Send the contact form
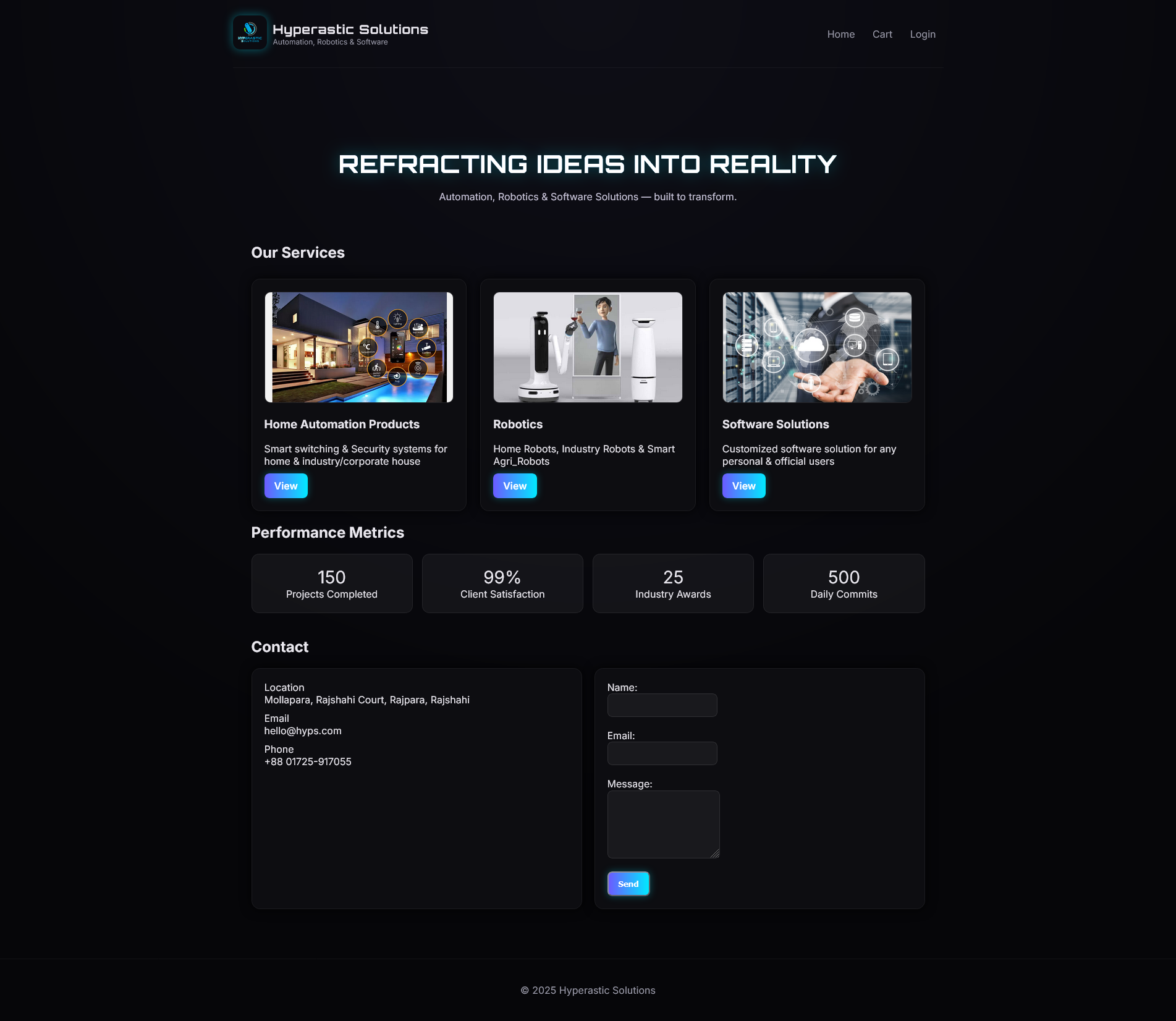1176x1021 pixels. (628, 884)
